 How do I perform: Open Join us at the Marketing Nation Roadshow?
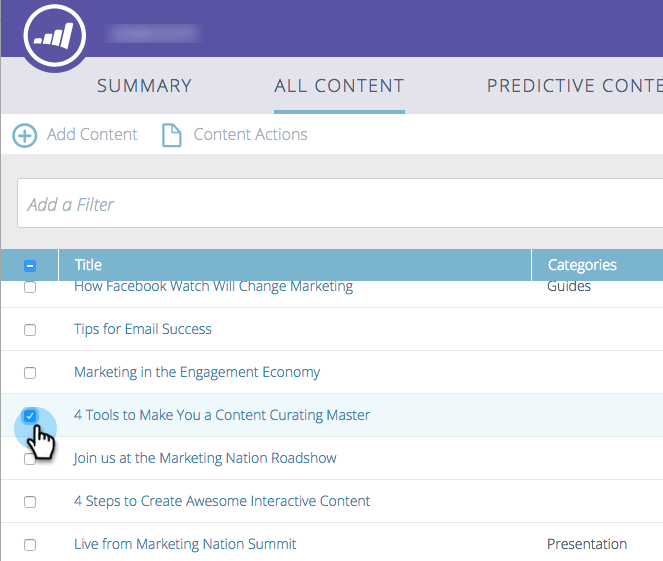click(205, 458)
